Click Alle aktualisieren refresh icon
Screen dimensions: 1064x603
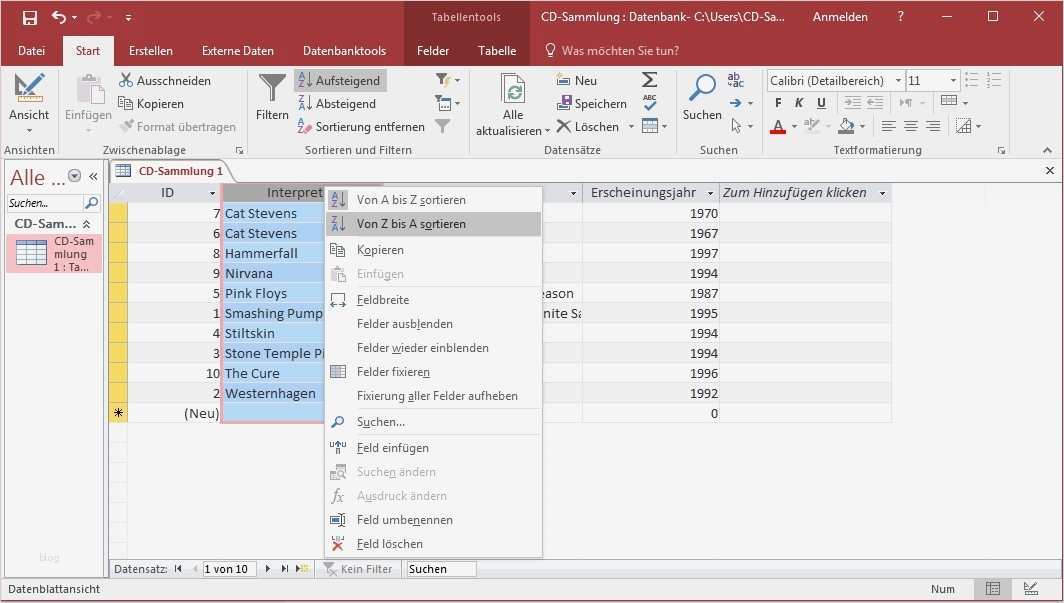click(x=513, y=90)
